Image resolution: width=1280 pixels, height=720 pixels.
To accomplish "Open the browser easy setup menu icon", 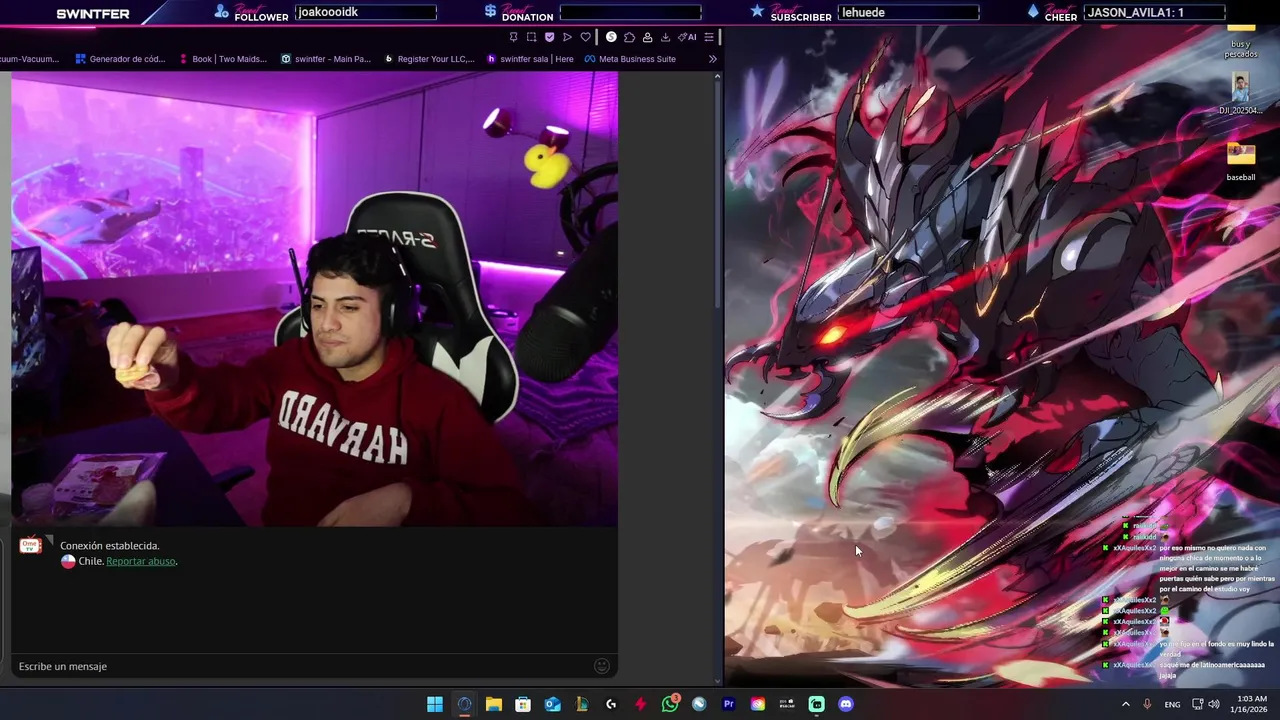I will pyautogui.click(x=709, y=37).
